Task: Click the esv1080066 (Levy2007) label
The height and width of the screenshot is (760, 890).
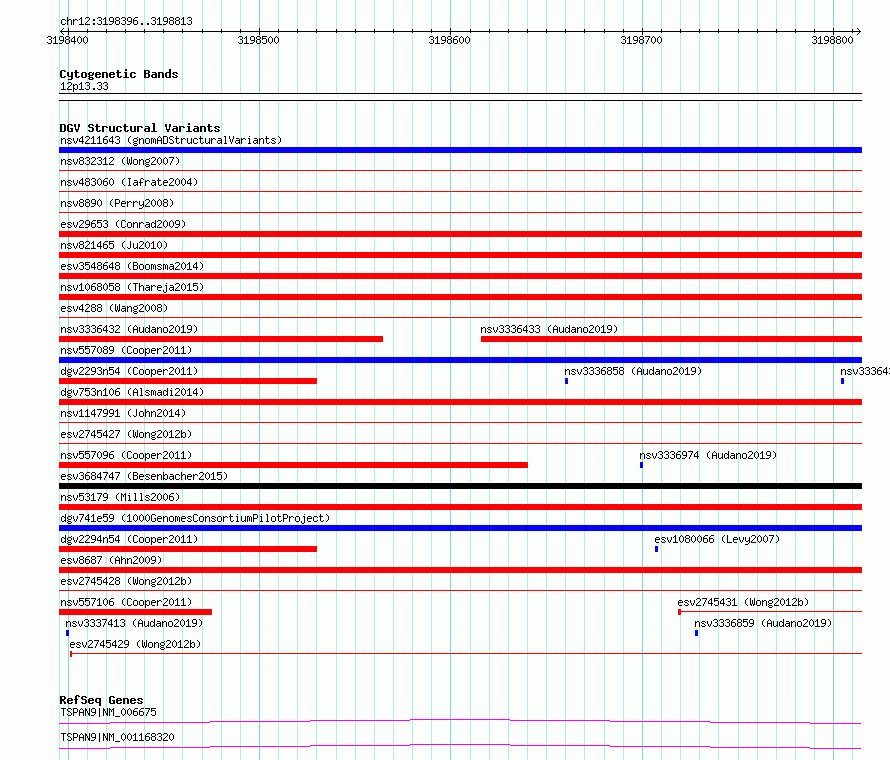Action: (717, 539)
